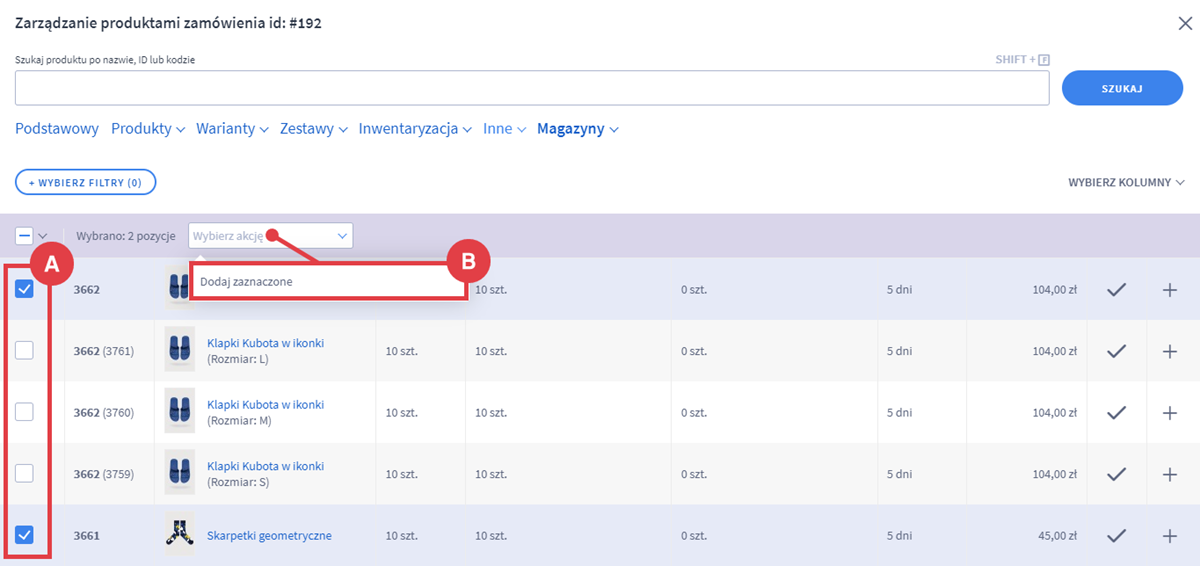Uncheck the Skarpetki geometryczne checkbox
The width and height of the screenshot is (1200, 566).
tap(25, 535)
